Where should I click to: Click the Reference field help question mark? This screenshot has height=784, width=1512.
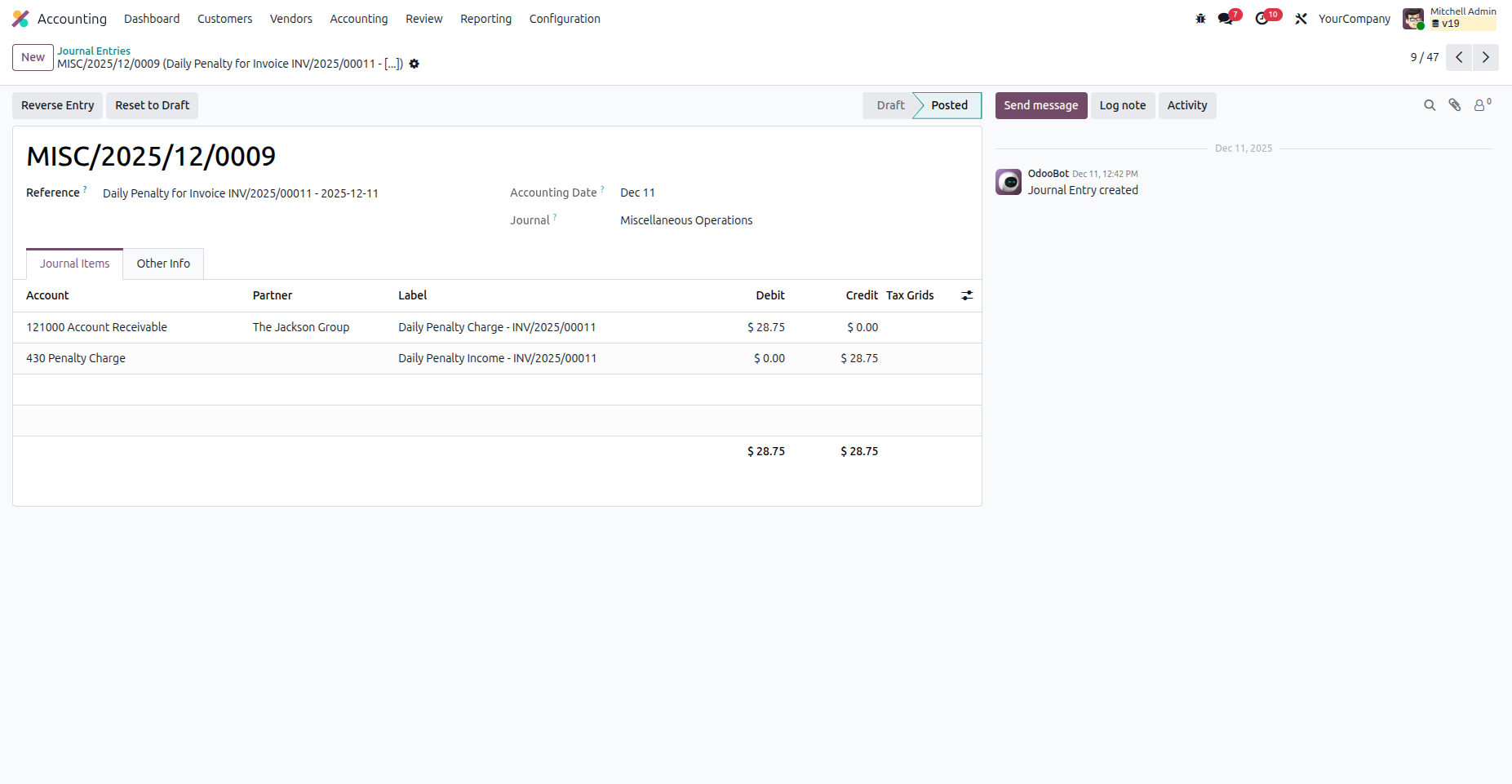(x=85, y=188)
